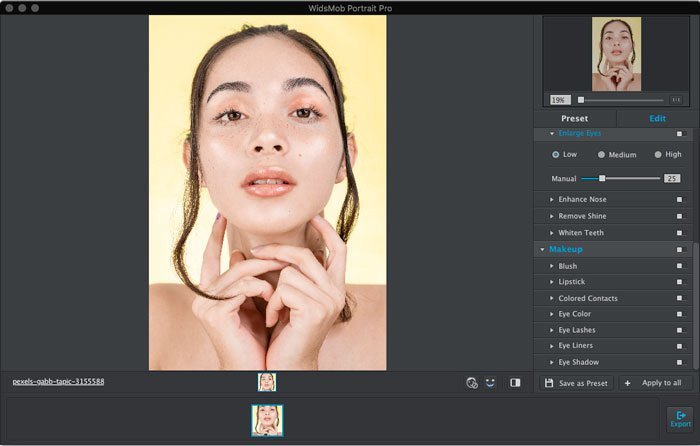
Task: Click the plus icon on Apply to all
Action: pyautogui.click(x=628, y=383)
